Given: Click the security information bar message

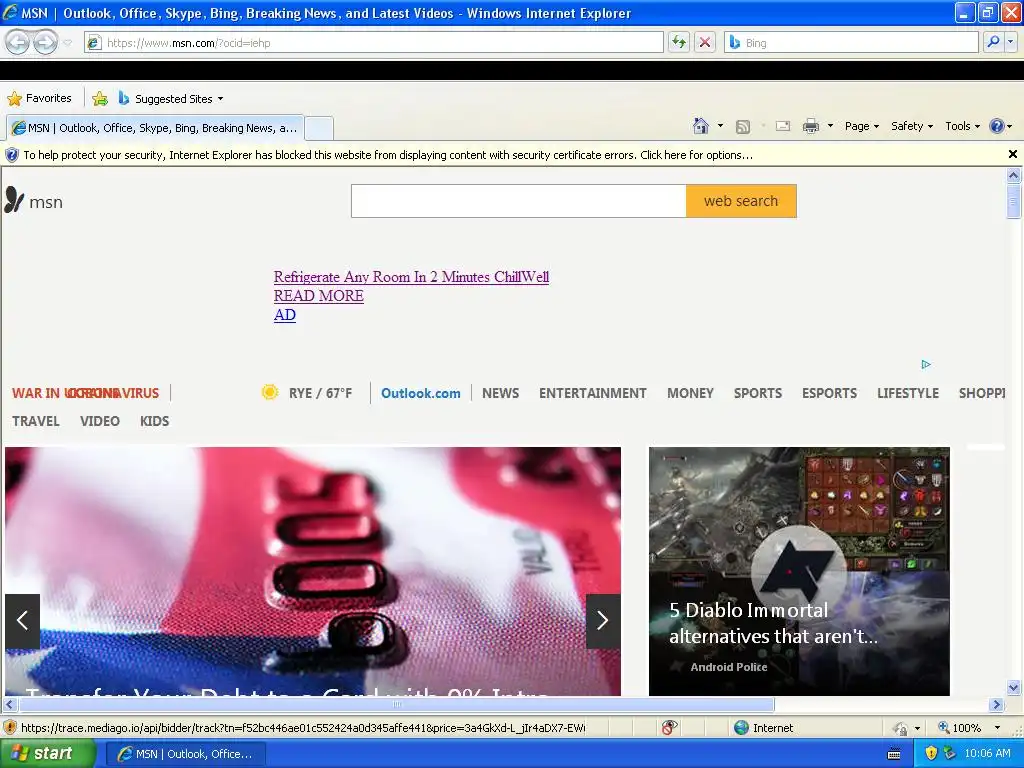Looking at the screenshot, I should (x=388, y=155).
